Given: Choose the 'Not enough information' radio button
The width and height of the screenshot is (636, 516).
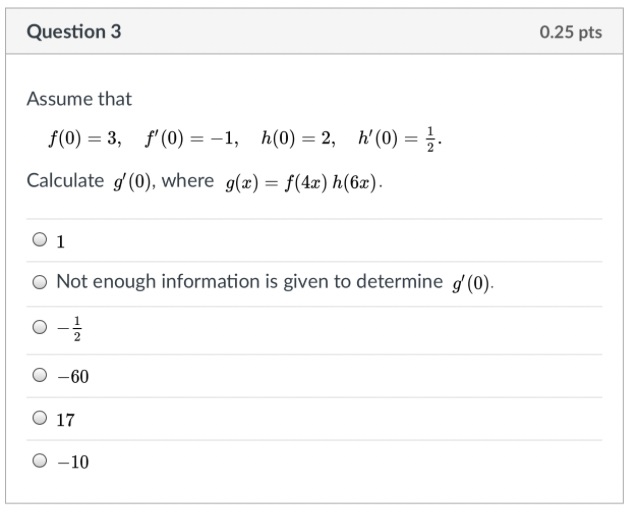Looking at the screenshot, I should coord(39,282).
